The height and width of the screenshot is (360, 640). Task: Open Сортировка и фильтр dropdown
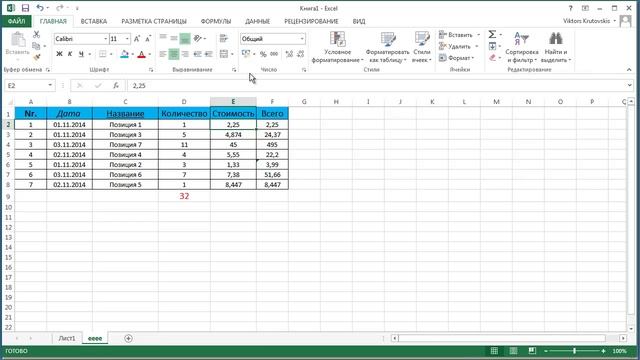pyautogui.click(x=522, y=47)
